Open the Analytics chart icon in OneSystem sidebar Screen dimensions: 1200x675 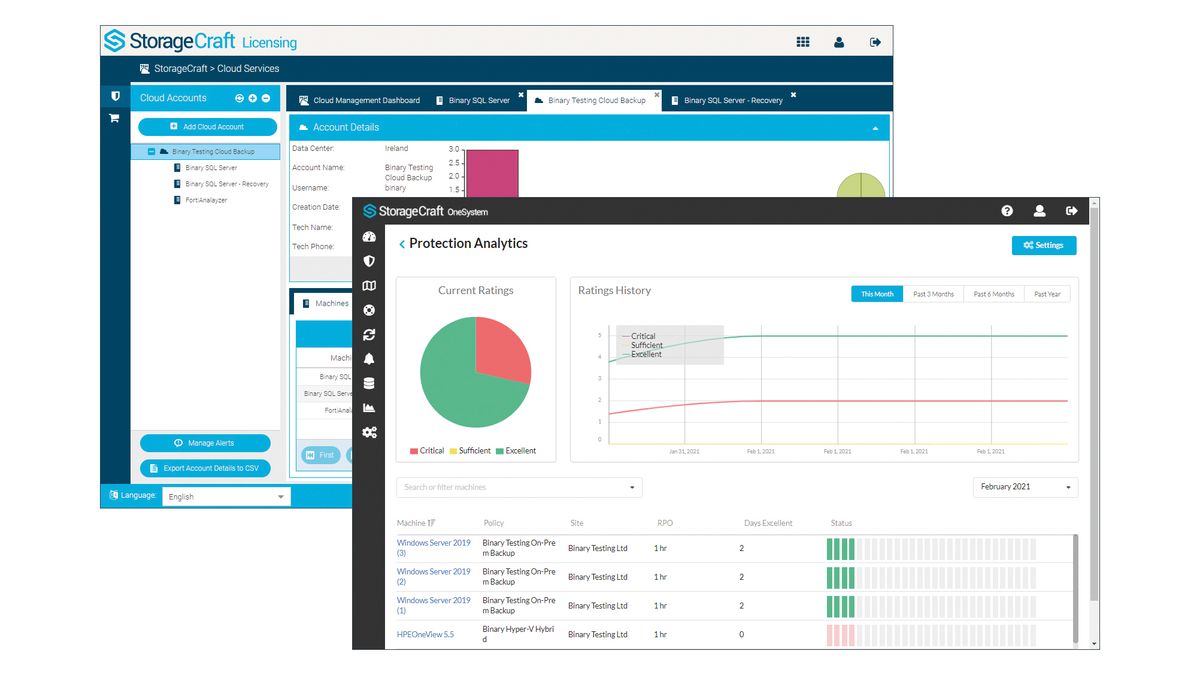(x=369, y=407)
